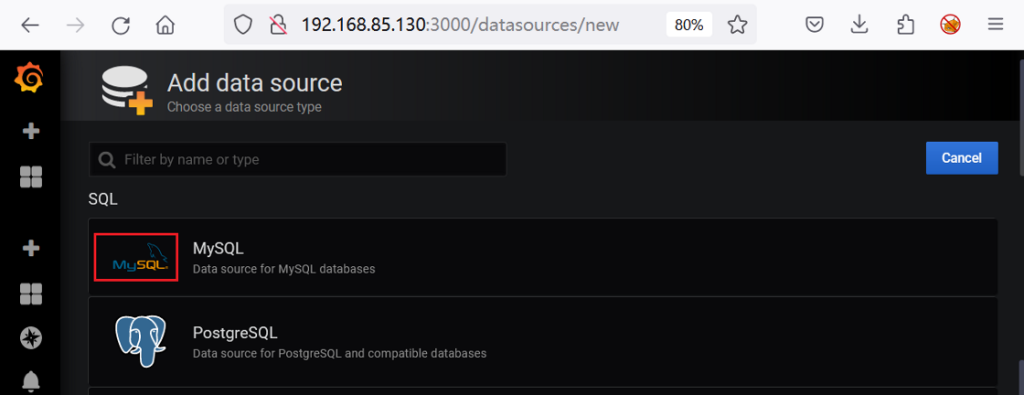Click the MySQL logo icon

[x=136, y=257]
